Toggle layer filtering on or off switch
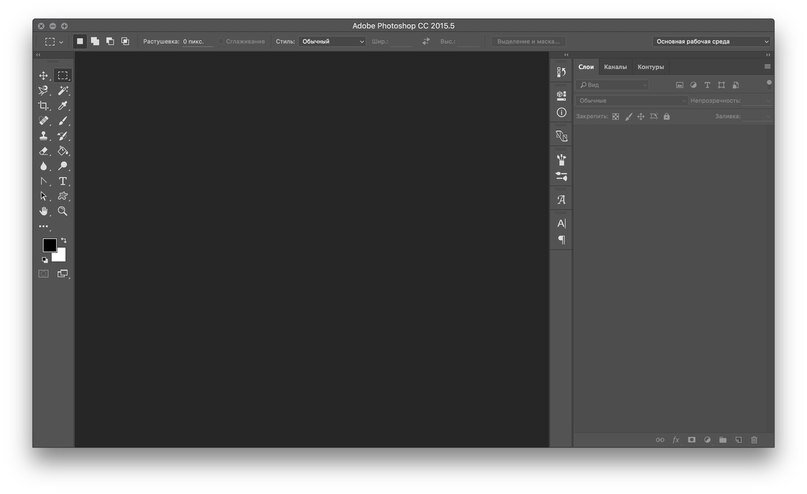This screenshot has height=494, width=807. pyautogui.click(x=769, y=83)
